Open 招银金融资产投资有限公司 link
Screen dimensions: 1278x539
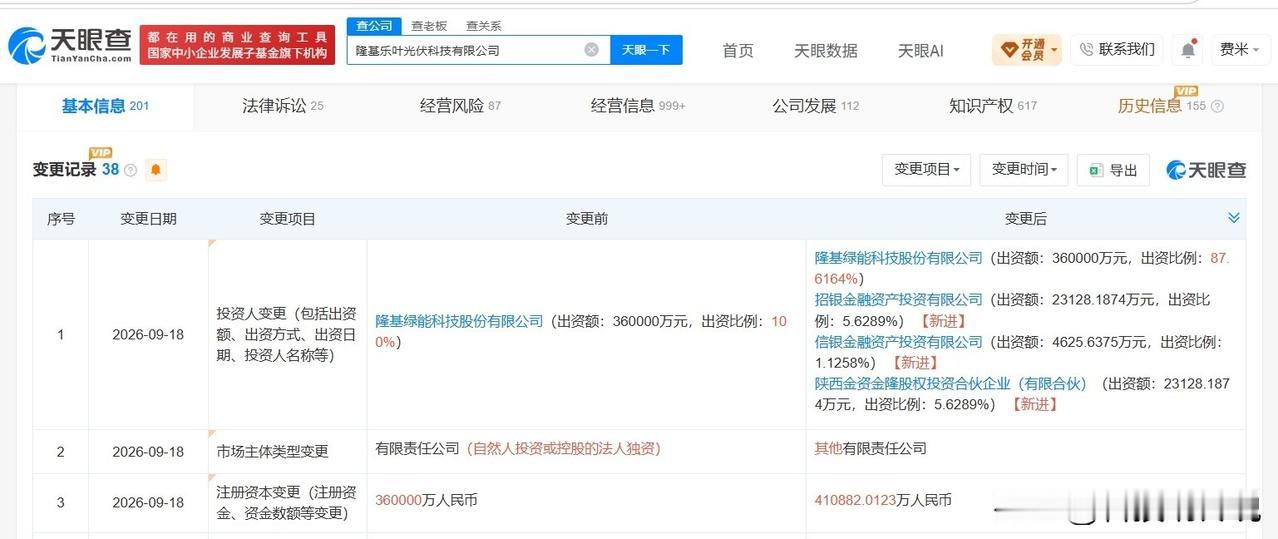click(x=899, y=300)
